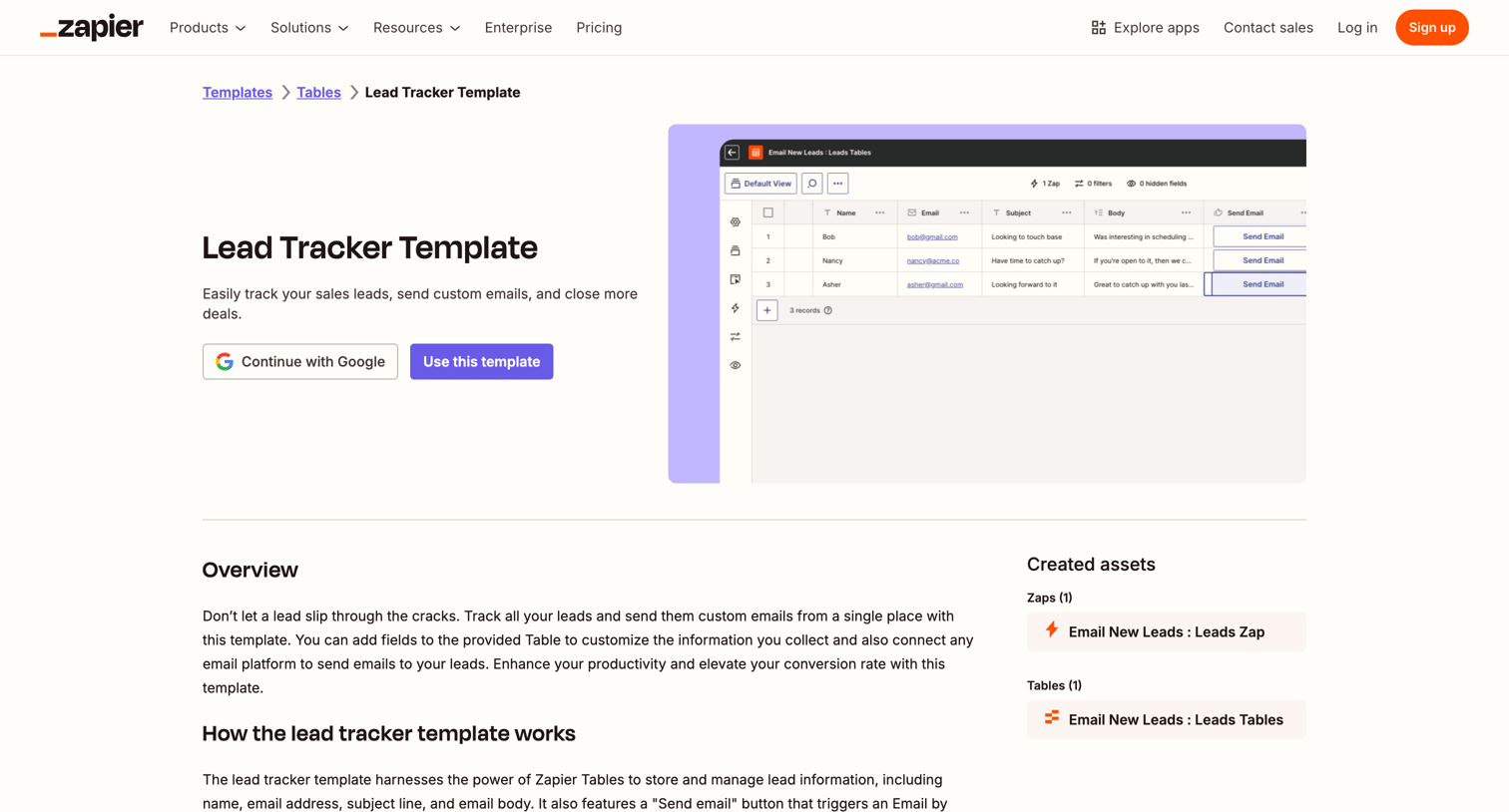Open Email New Leads : Leads Zap
The width and height of the screenshot is (1509, 812).
point(1166,631)
